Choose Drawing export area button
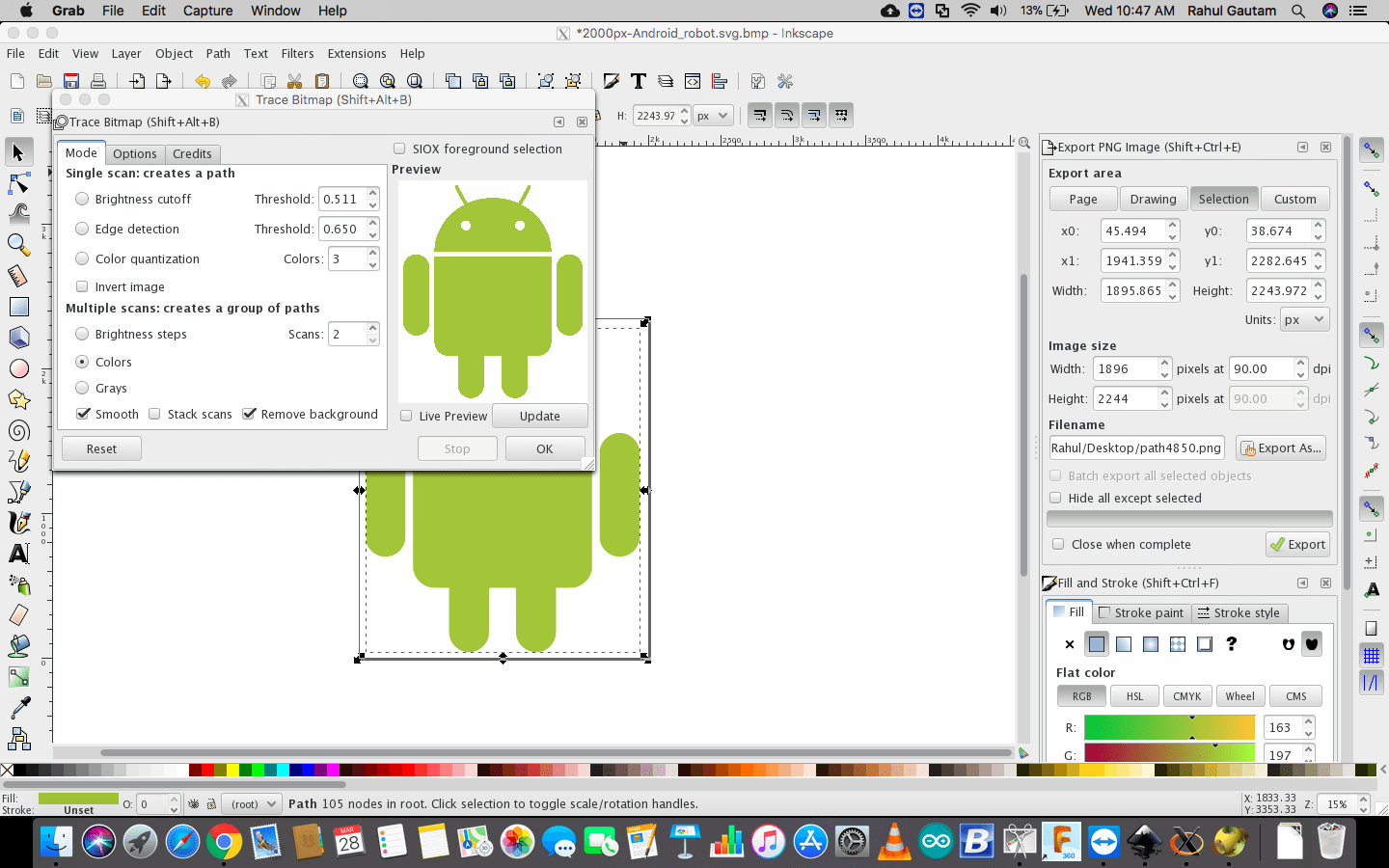The width and height of the screenshot is (1389, 868). pos(1154,199)
